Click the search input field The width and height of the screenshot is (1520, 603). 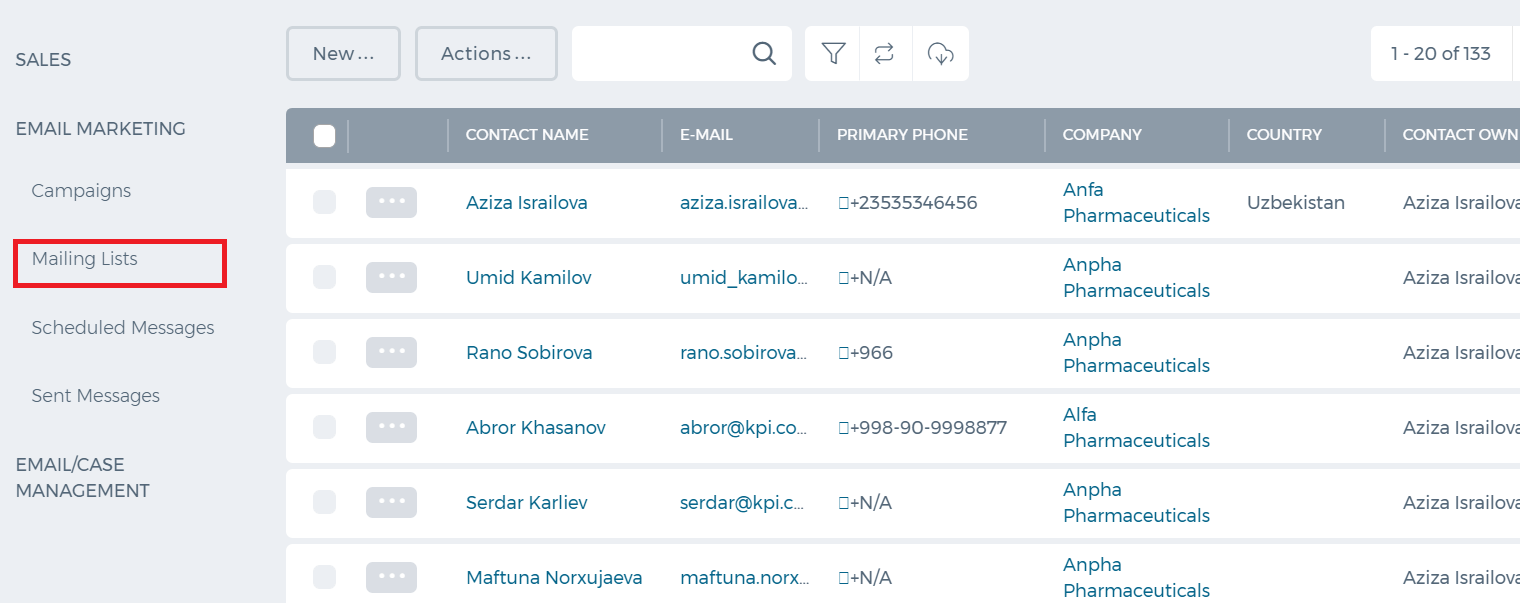(661, 54)
